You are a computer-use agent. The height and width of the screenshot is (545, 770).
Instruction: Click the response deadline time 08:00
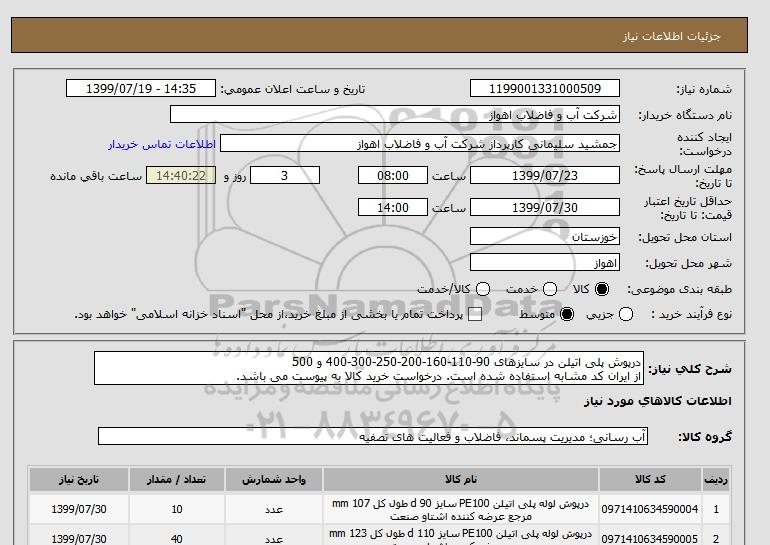pos(393,175)
